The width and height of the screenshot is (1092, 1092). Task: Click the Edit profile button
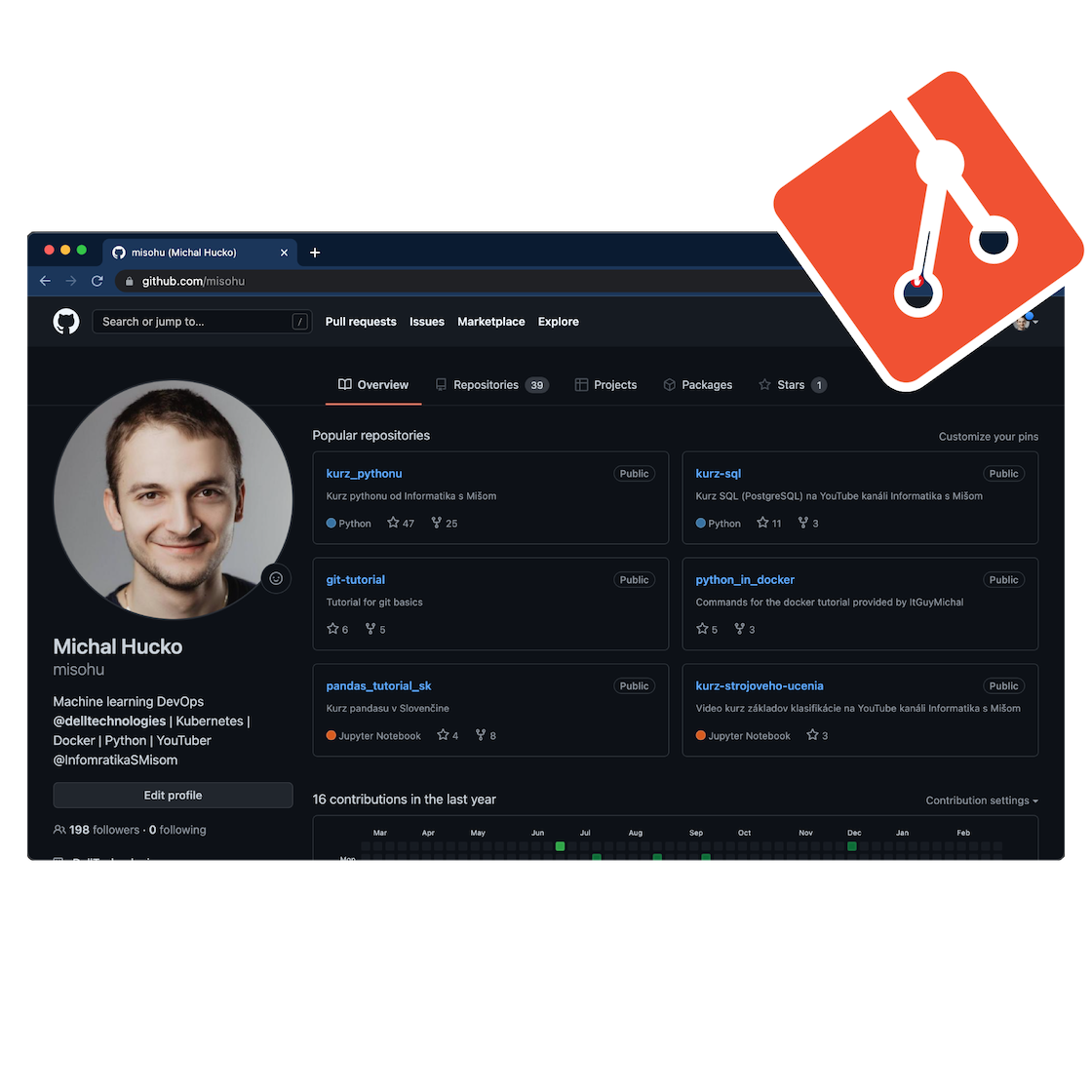(173, 796)
